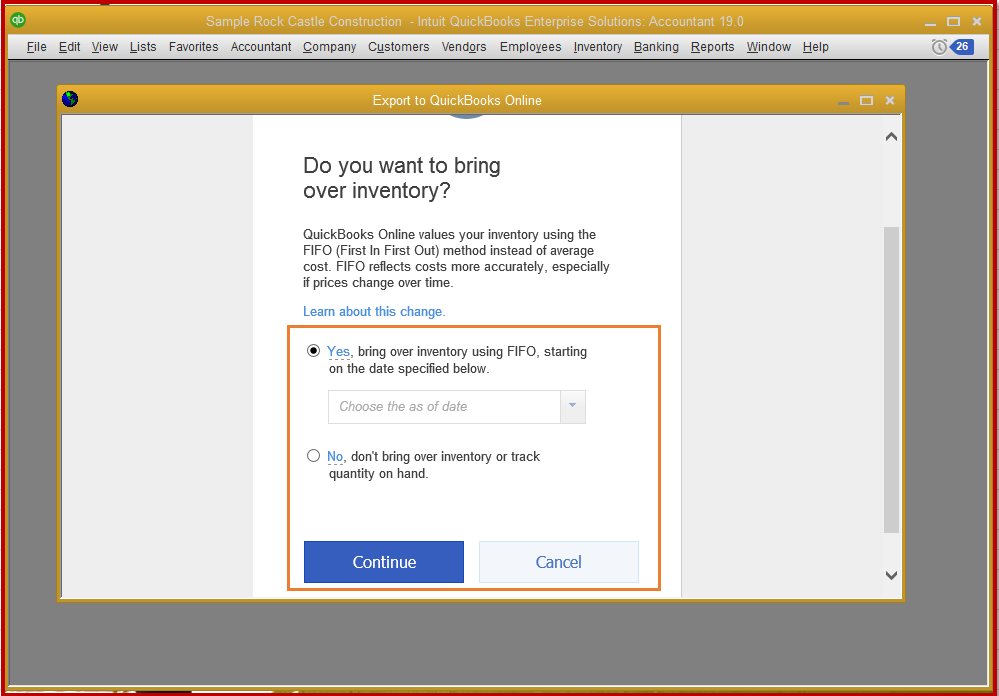Screen dimensions: 999x696
Task: Open the Reports menu
Action: pos(712,47)
